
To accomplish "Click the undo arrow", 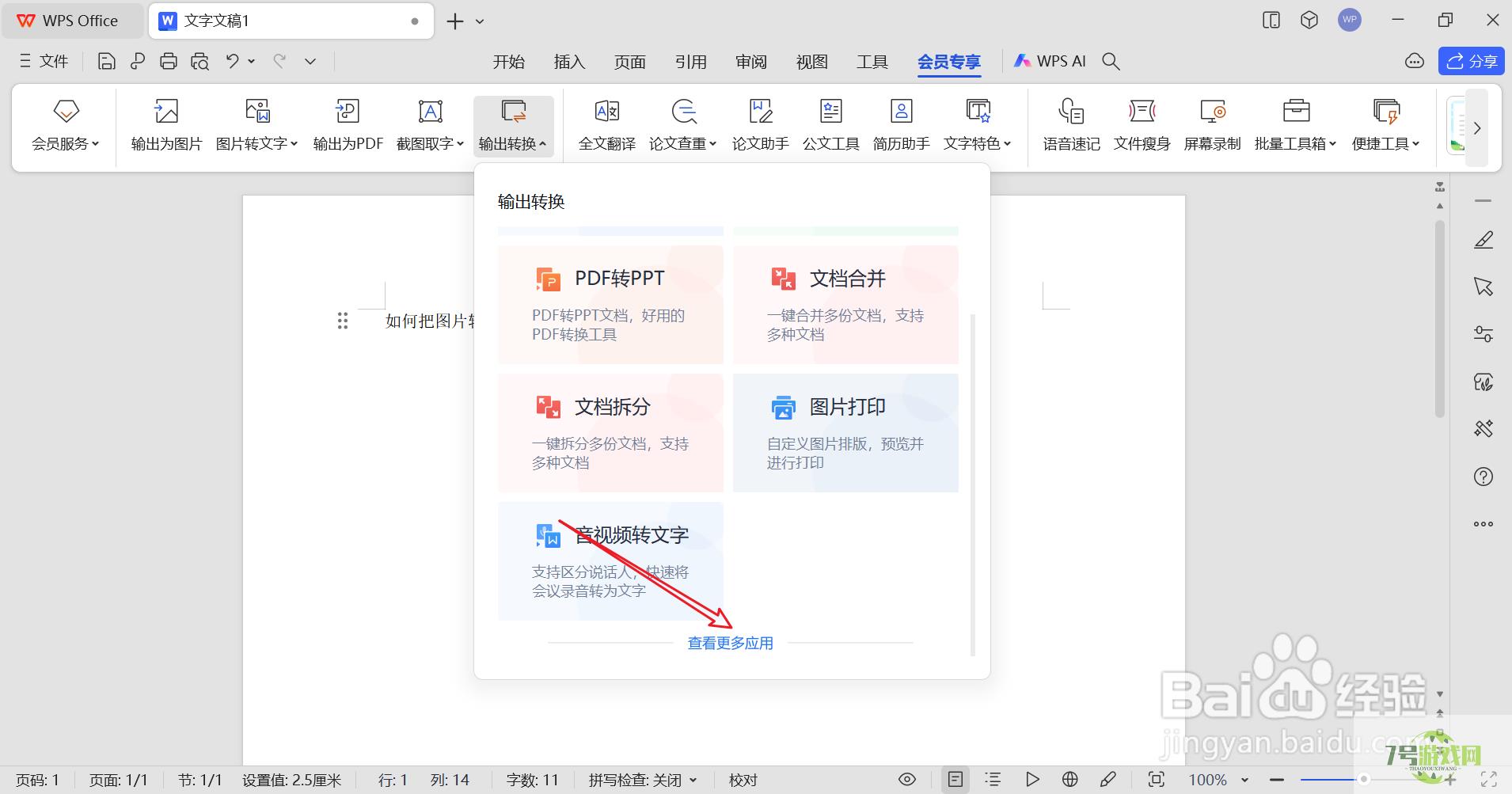I will pos(232,61).
